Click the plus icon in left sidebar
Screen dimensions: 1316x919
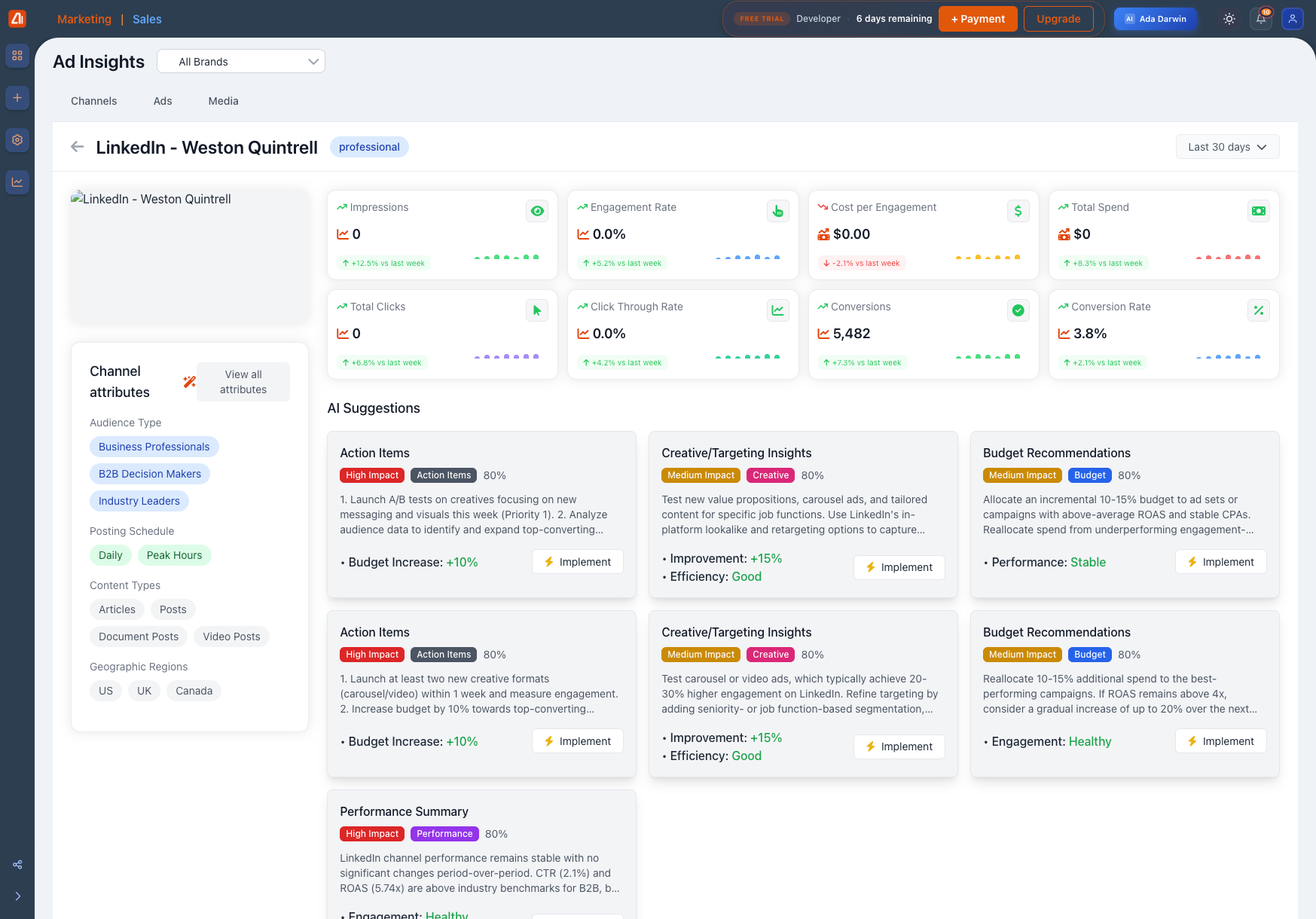17,98
